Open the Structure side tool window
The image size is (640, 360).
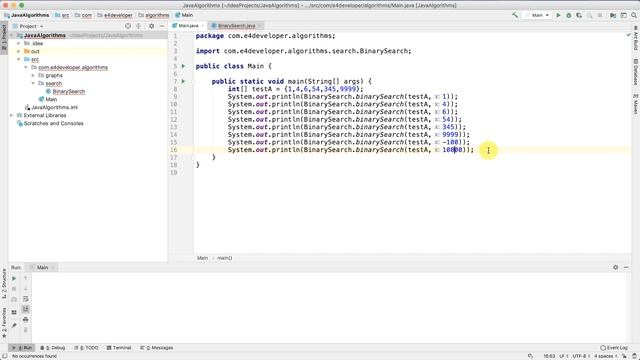[4, 284]
